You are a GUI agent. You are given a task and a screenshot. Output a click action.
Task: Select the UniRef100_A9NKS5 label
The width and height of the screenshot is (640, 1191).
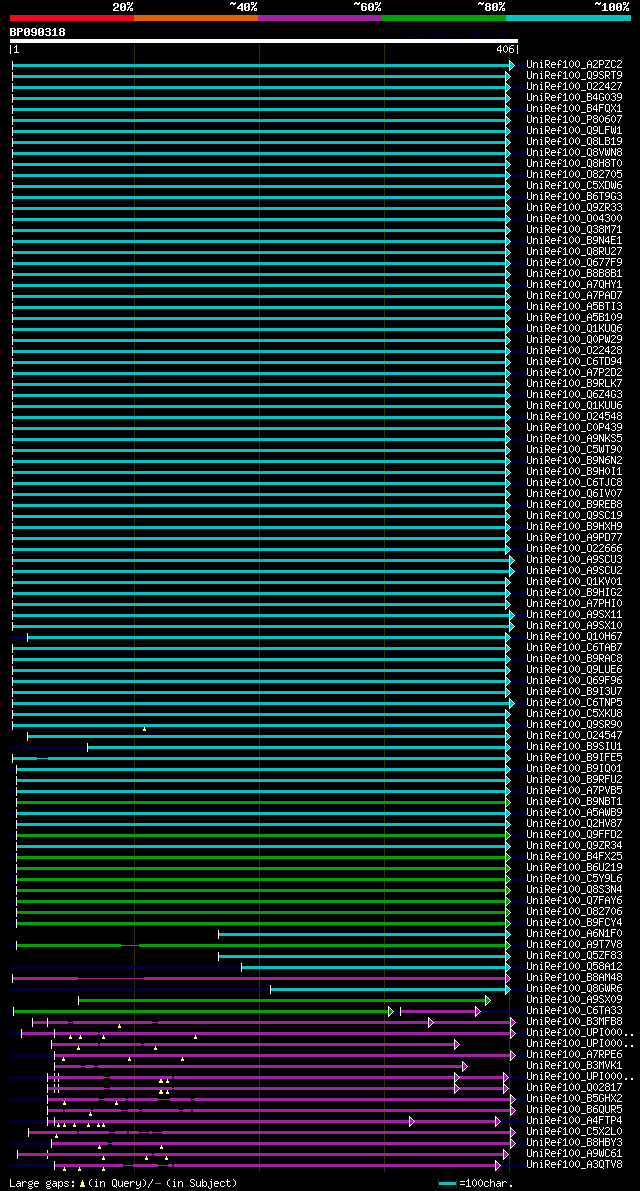coord(574,439)
